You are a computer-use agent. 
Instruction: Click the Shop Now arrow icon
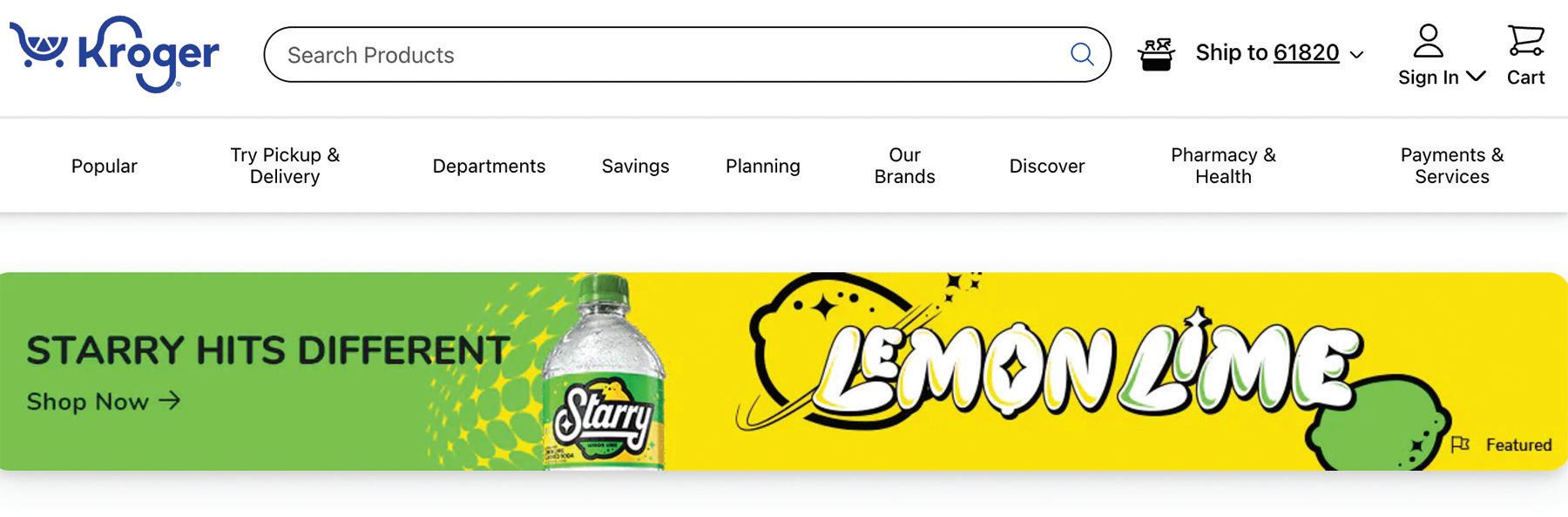[169, 400]
